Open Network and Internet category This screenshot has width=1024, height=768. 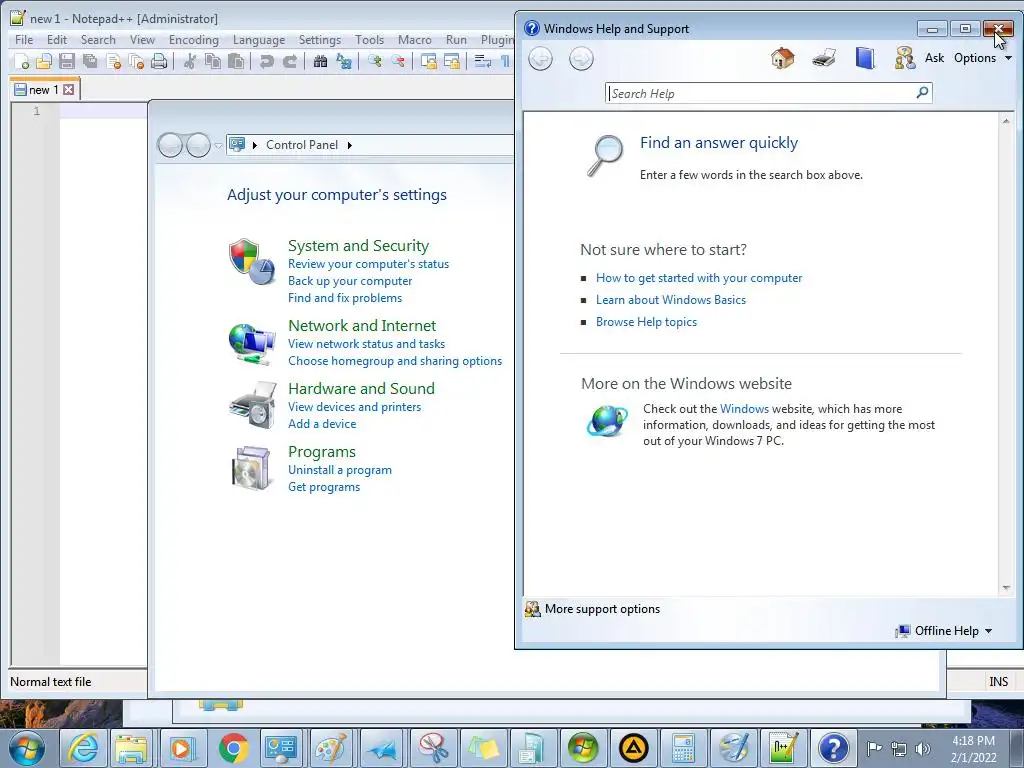pos(362,325)
